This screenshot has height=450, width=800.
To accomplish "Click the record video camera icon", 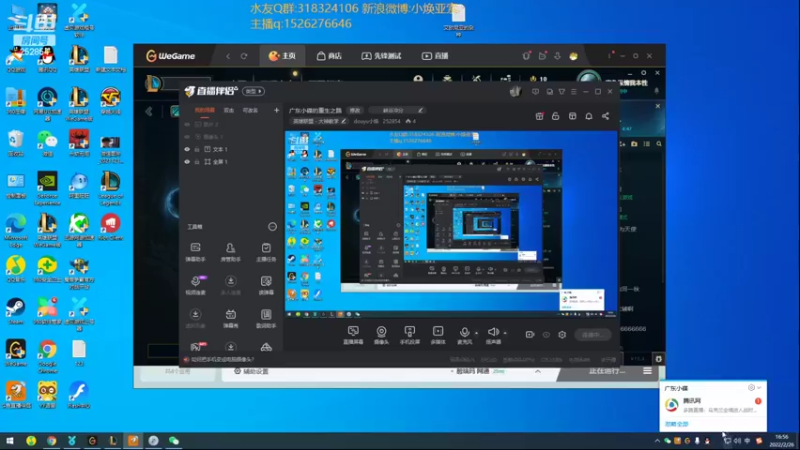I will point(530,335).
